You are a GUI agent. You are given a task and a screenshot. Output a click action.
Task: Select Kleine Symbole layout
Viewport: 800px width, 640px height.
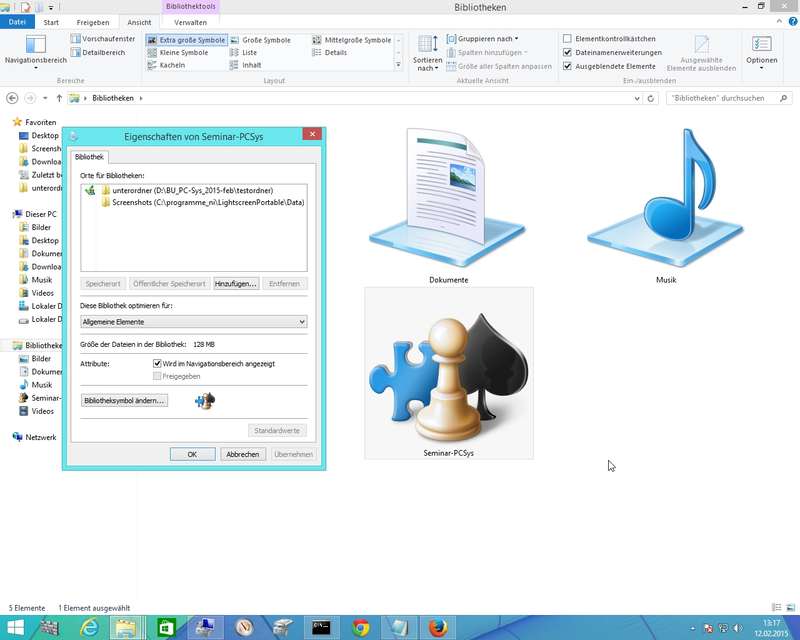pyautogui.click(x=178, y=53)
